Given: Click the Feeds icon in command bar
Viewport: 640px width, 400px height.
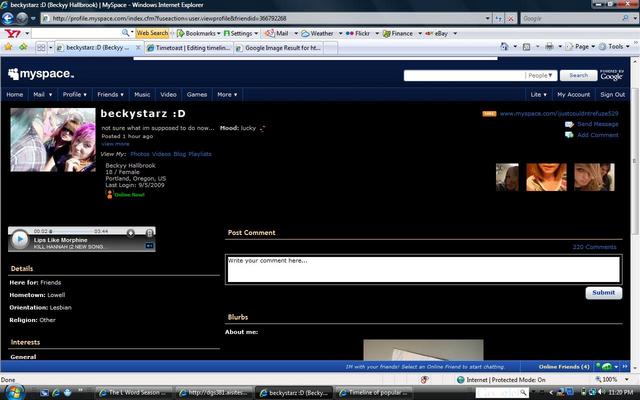Looking at the screenshot, I should 527,47.
